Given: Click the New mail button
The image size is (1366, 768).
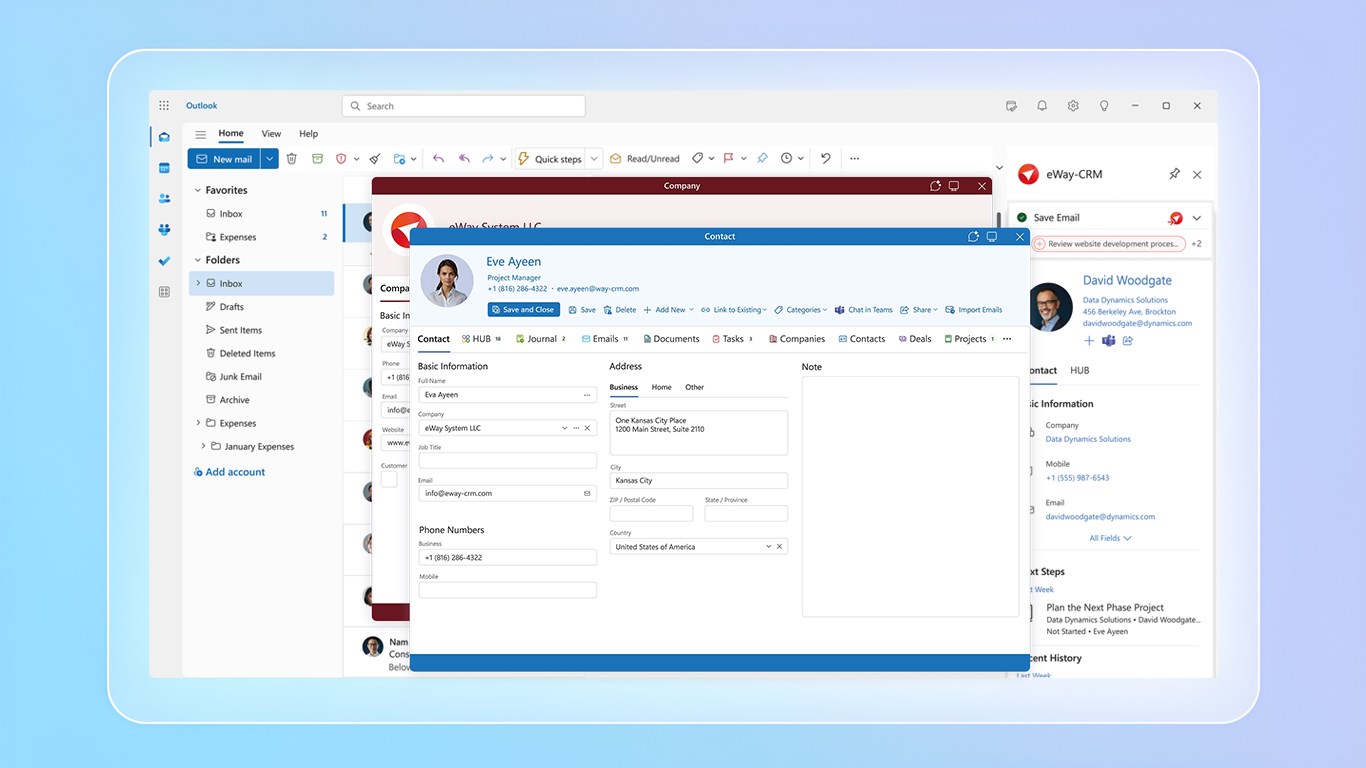Looking at the screenshot, I should tap(224, 158).
